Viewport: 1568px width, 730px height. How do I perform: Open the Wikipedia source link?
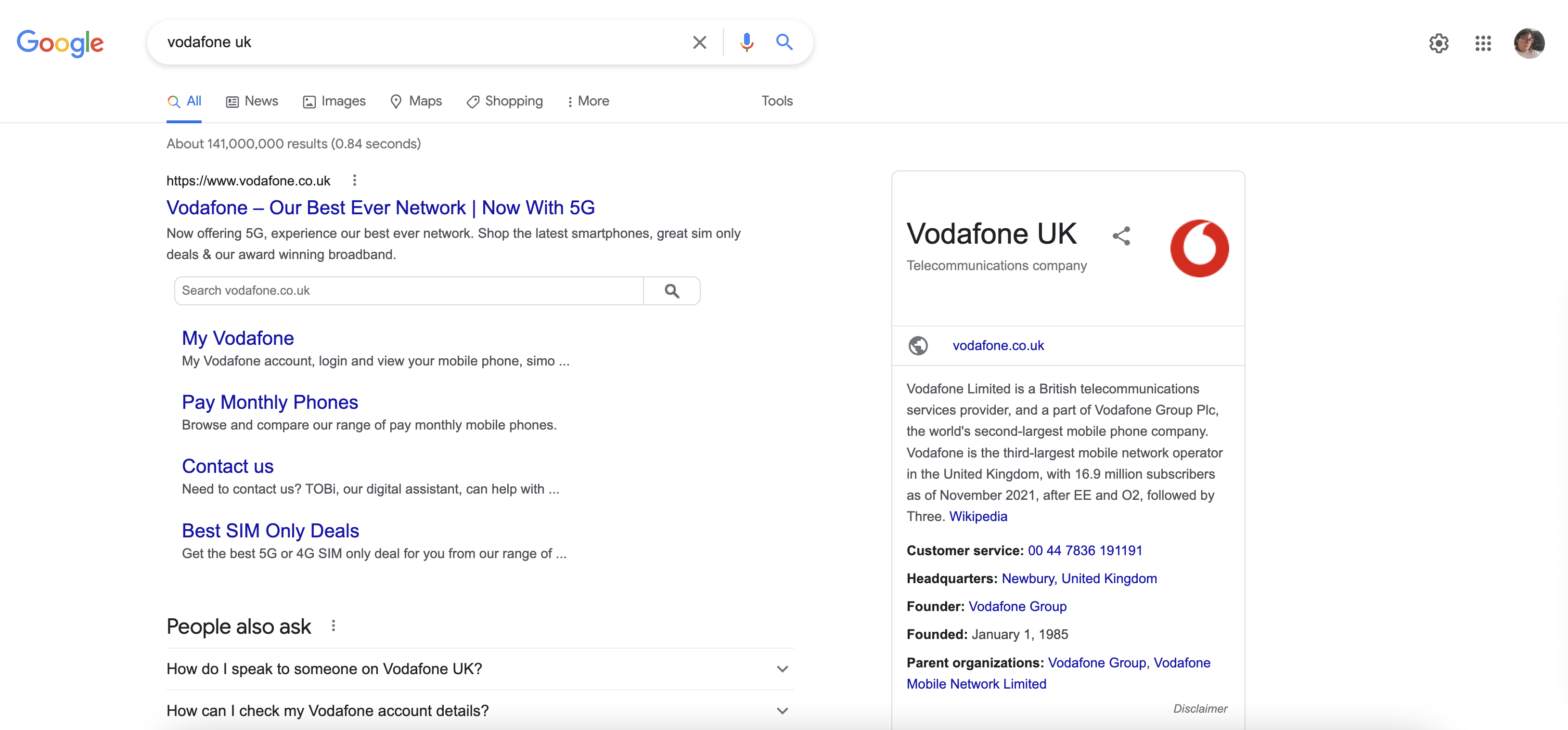point(977,516)
